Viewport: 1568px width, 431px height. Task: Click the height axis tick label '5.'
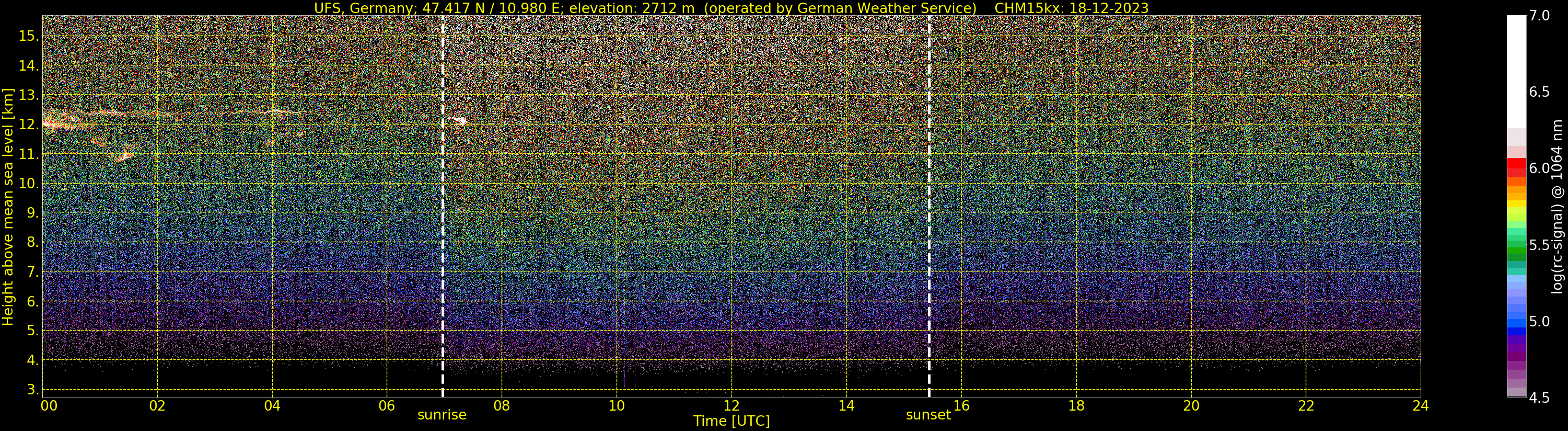click(x=33, y=331)
